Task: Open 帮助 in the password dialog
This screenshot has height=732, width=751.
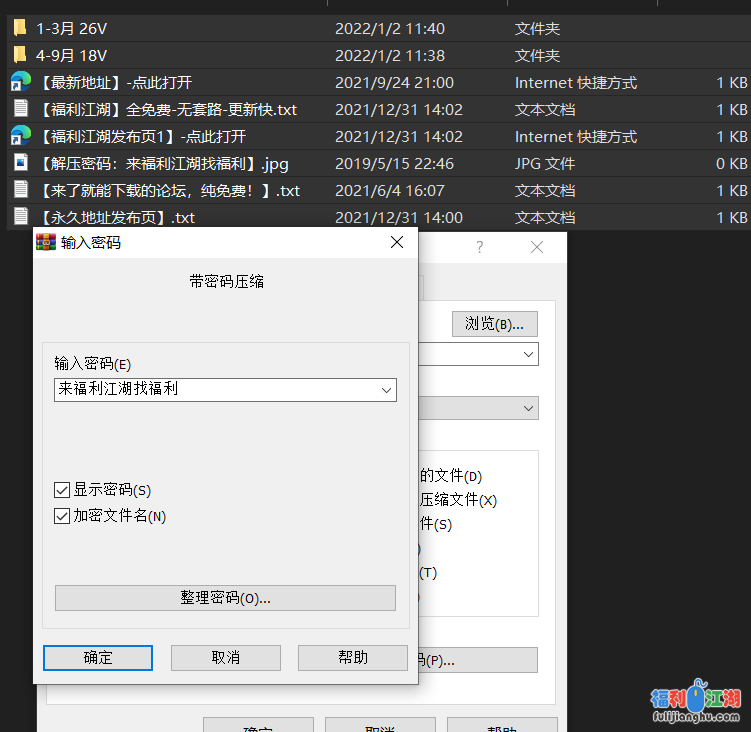Action: (353, 657)
